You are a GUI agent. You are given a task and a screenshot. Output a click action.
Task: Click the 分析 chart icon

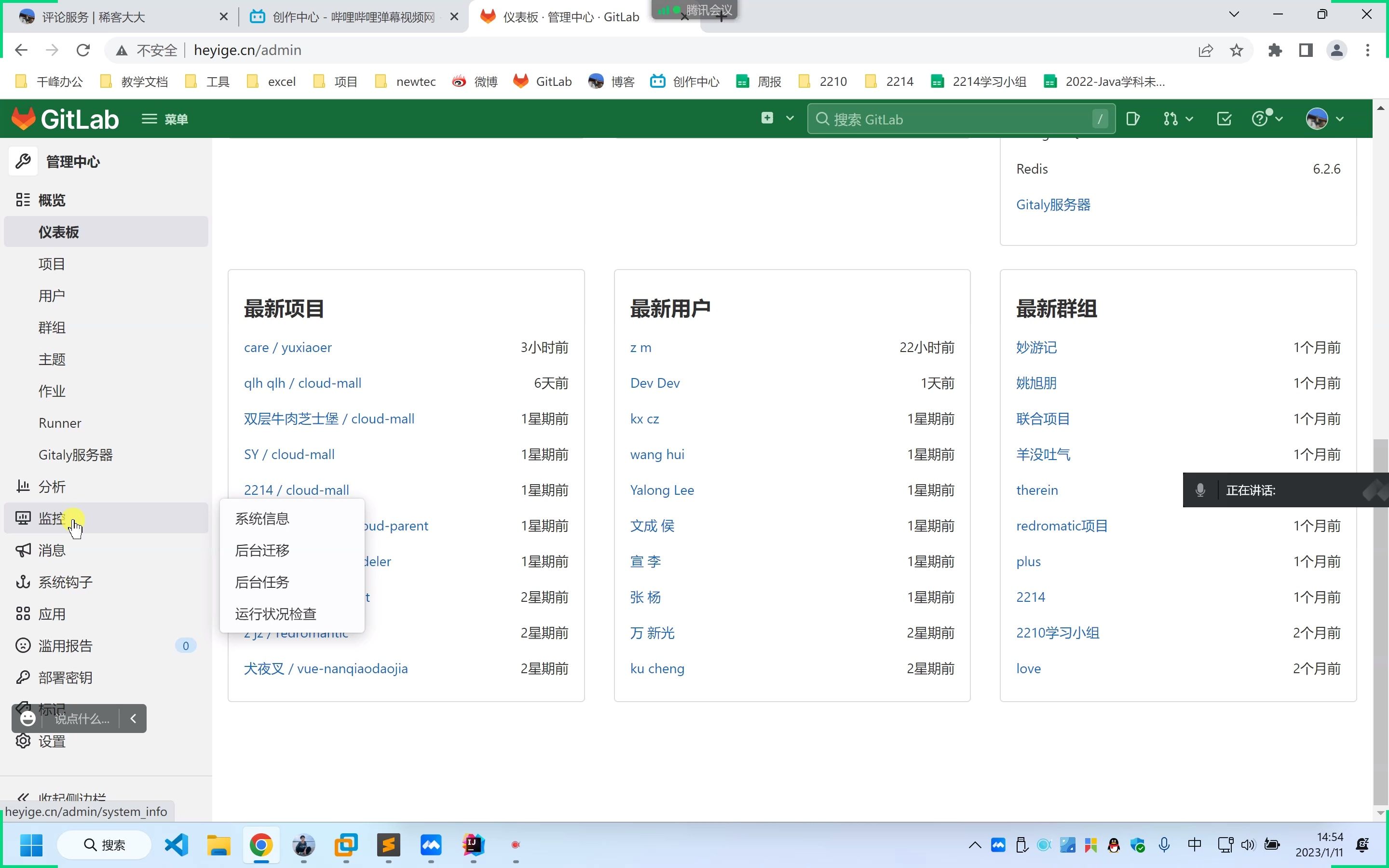[23, 486]
